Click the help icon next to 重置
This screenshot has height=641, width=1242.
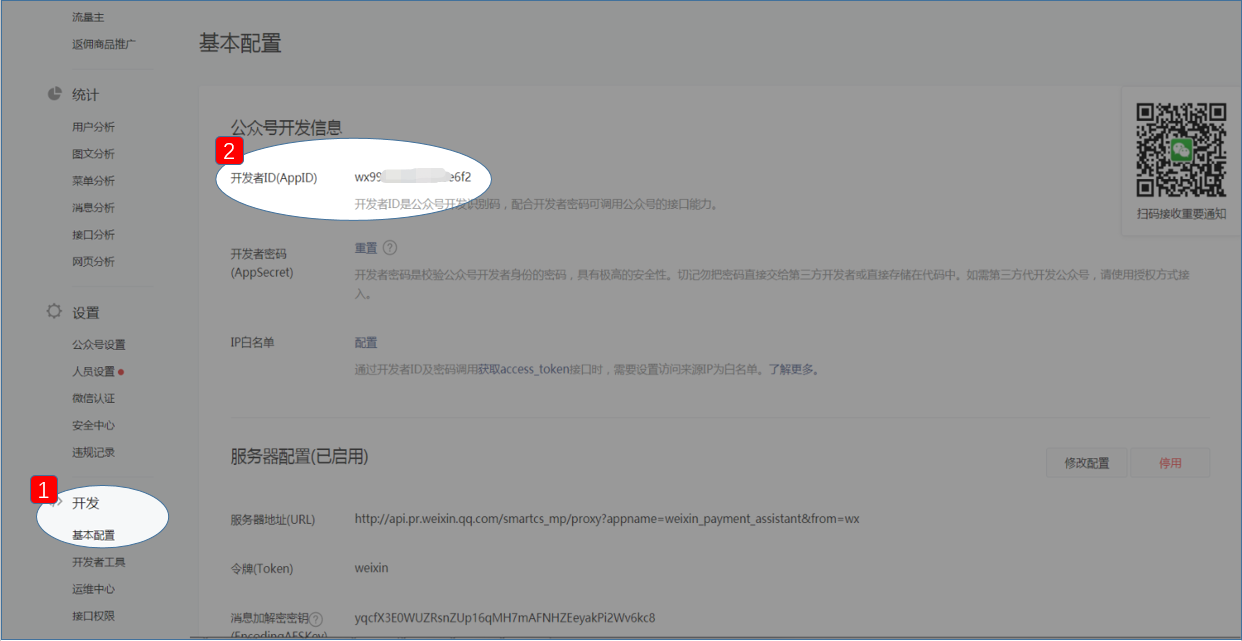[390, 248]
